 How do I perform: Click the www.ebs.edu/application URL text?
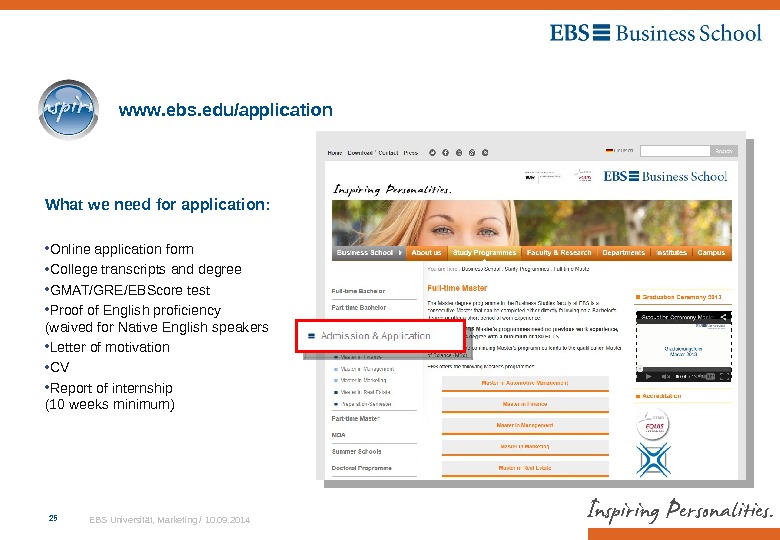225,110
